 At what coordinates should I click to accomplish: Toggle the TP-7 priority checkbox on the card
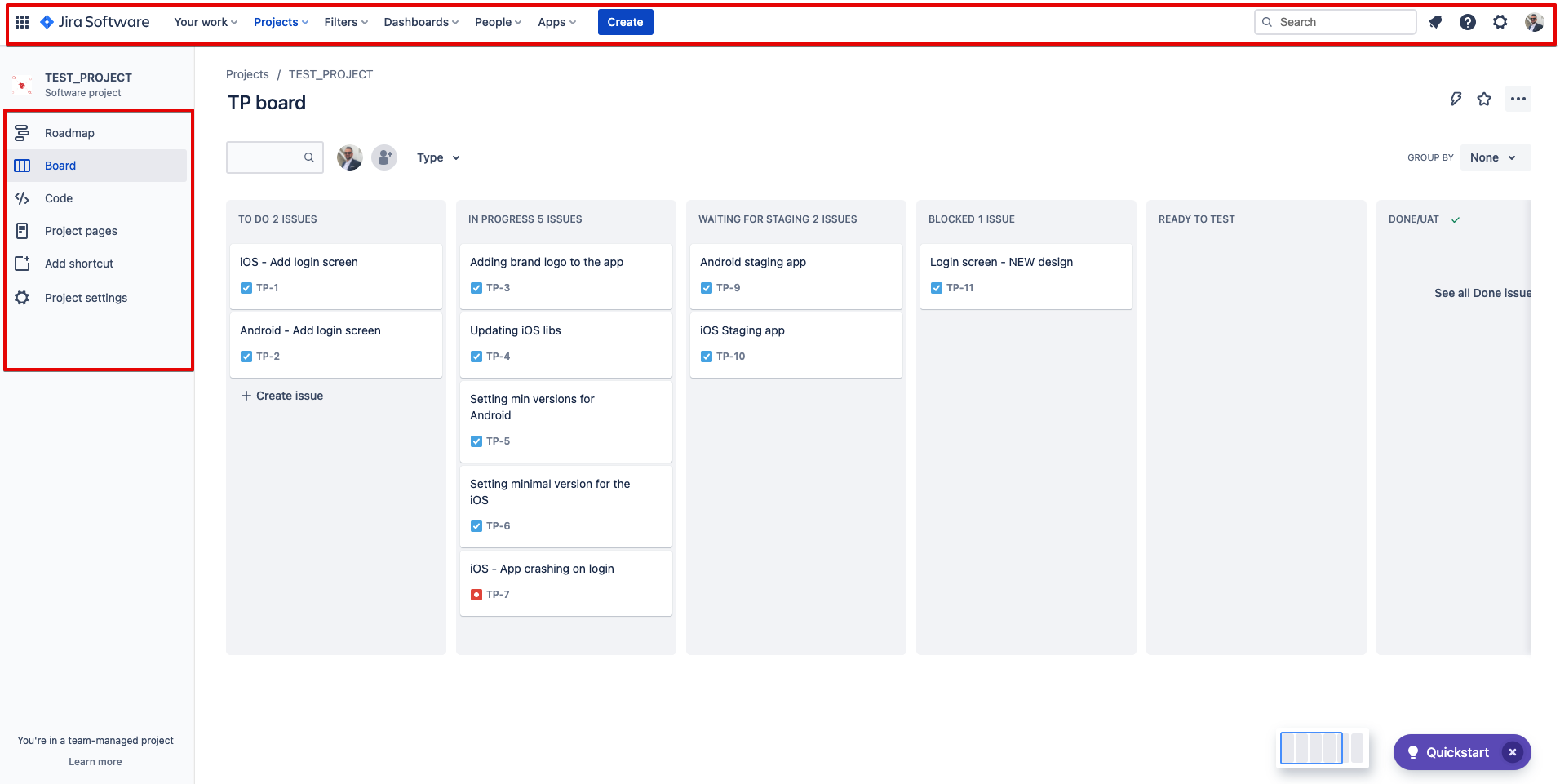pyautogui.click(x=476, y=594)
